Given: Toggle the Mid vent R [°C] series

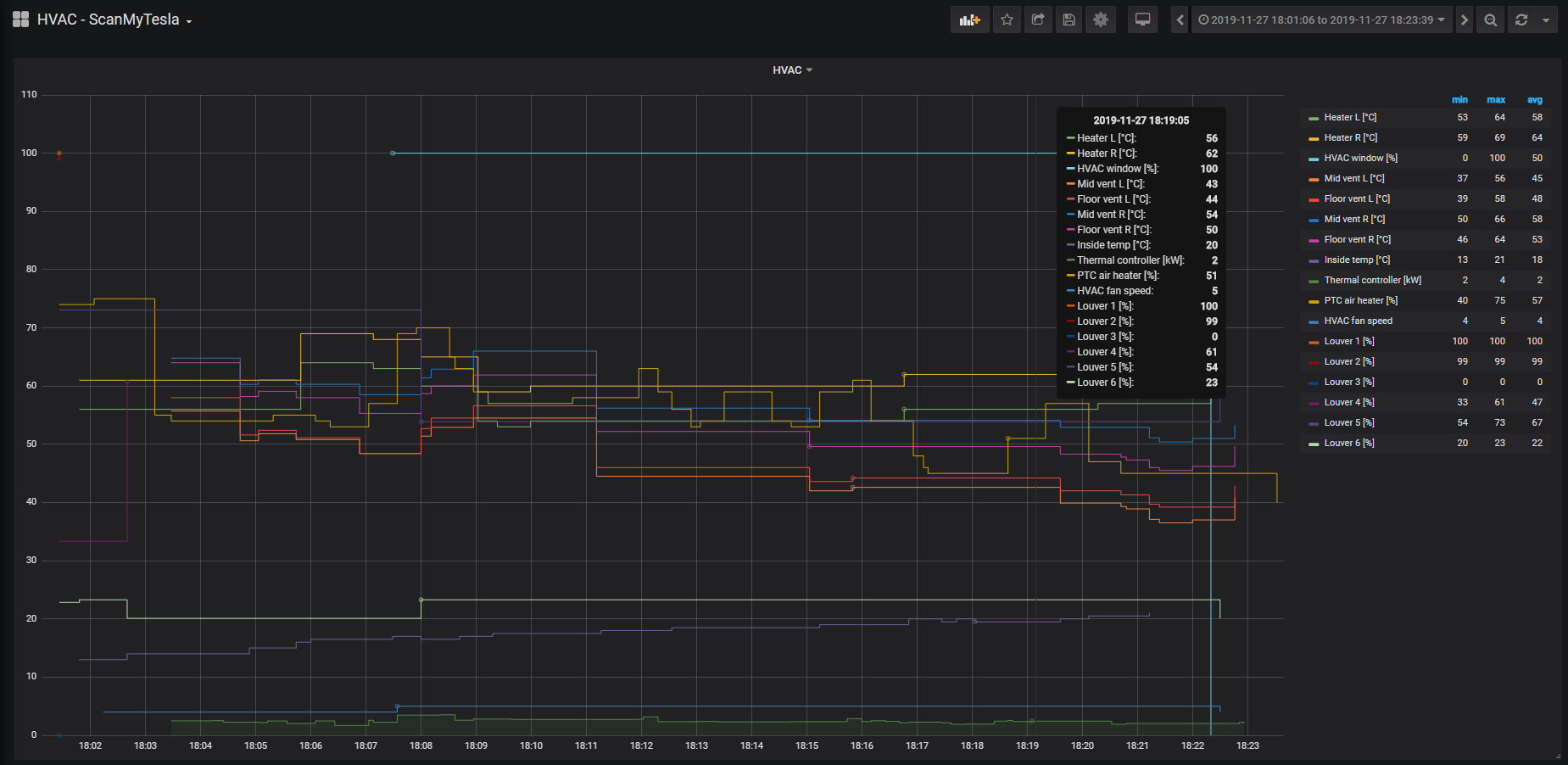Looking at the screenshot, I should pyautogui.click(x=1355, y=219).
